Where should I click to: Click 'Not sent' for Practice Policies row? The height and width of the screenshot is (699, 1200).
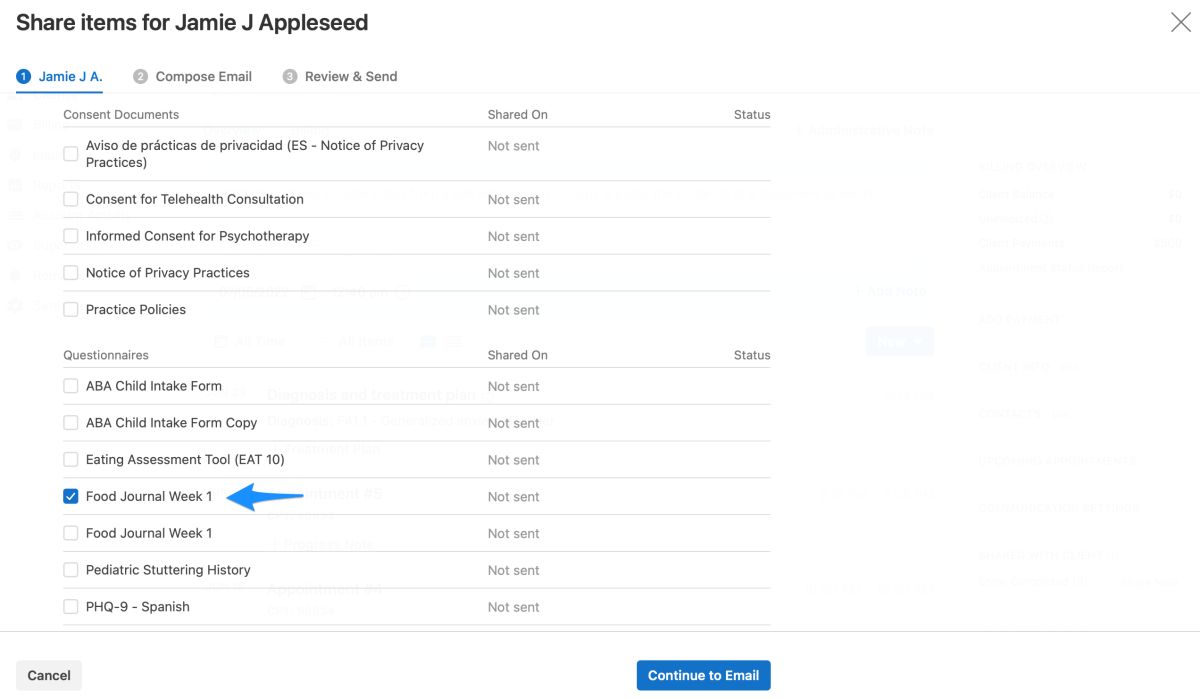coord(514,310)
